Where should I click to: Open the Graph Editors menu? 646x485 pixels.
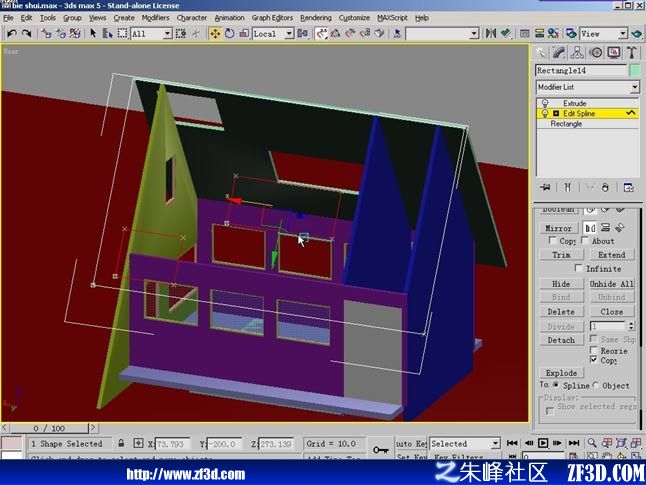coord(272,18)
